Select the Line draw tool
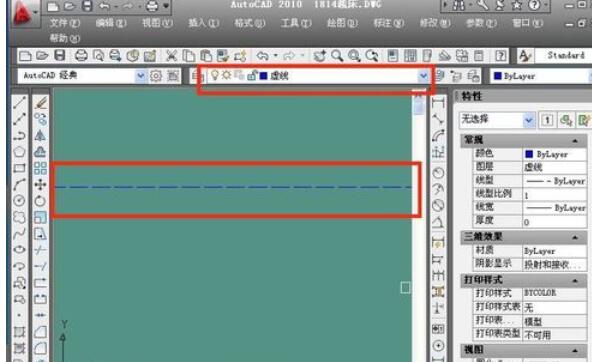This screenshot has width=592, height=362. pos(20,102)
